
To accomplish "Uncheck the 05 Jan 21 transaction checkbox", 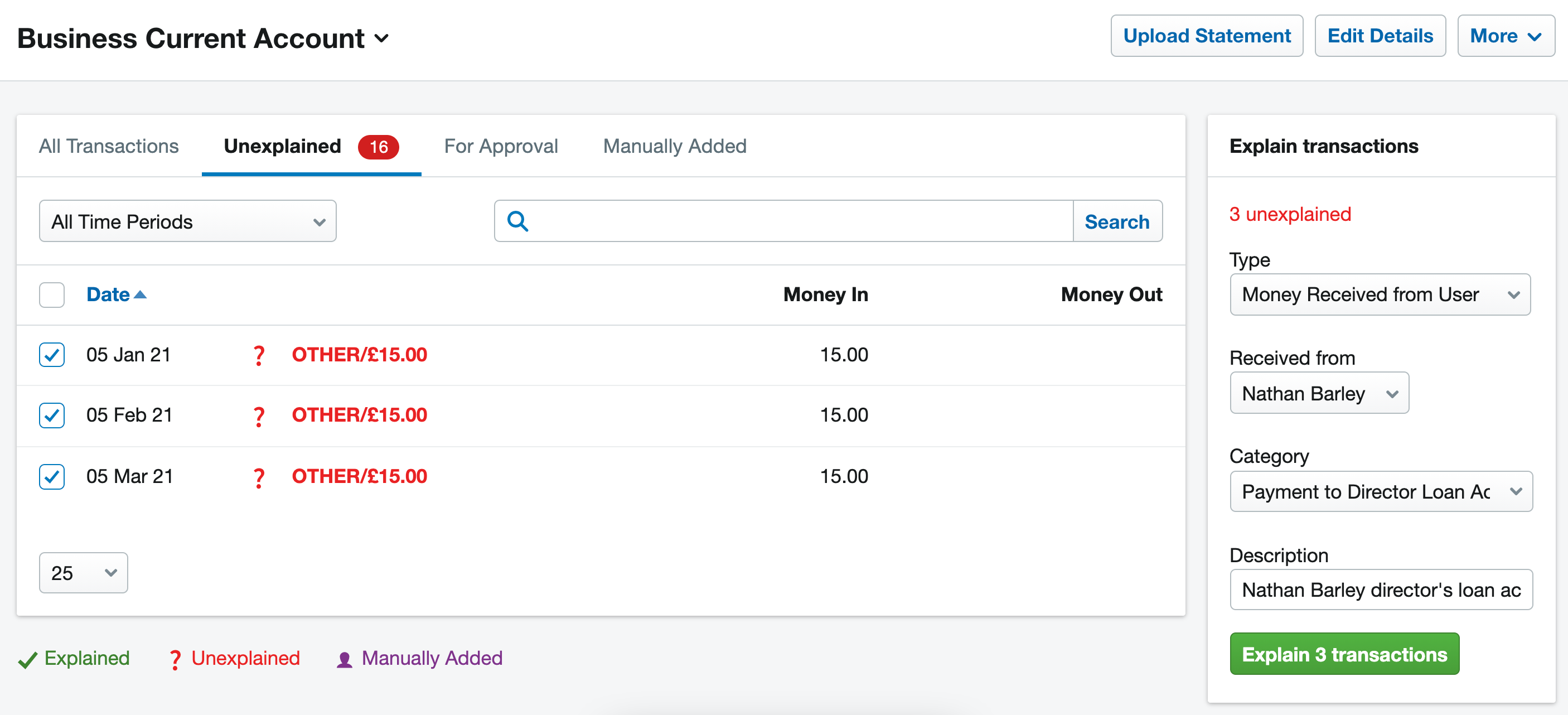I will [52, 355].
